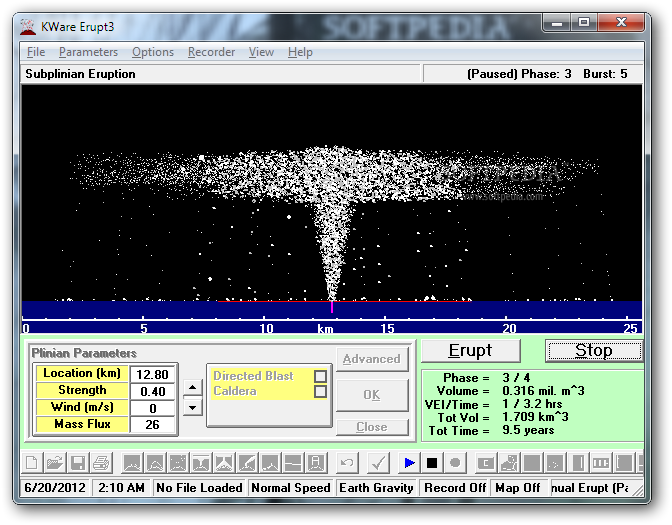
Task: Click the toolbar icon with small arrow dots
Action: pyautogui.click(x=555, y=463)
